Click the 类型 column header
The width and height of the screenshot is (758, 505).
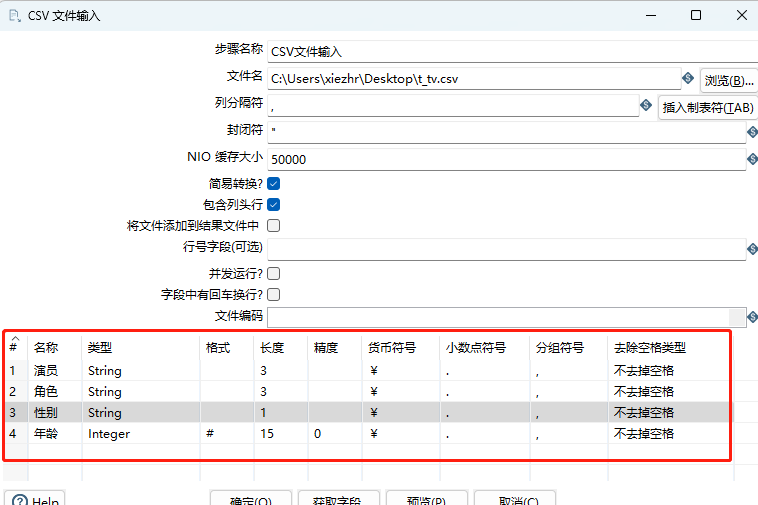(x=141, y=347)
